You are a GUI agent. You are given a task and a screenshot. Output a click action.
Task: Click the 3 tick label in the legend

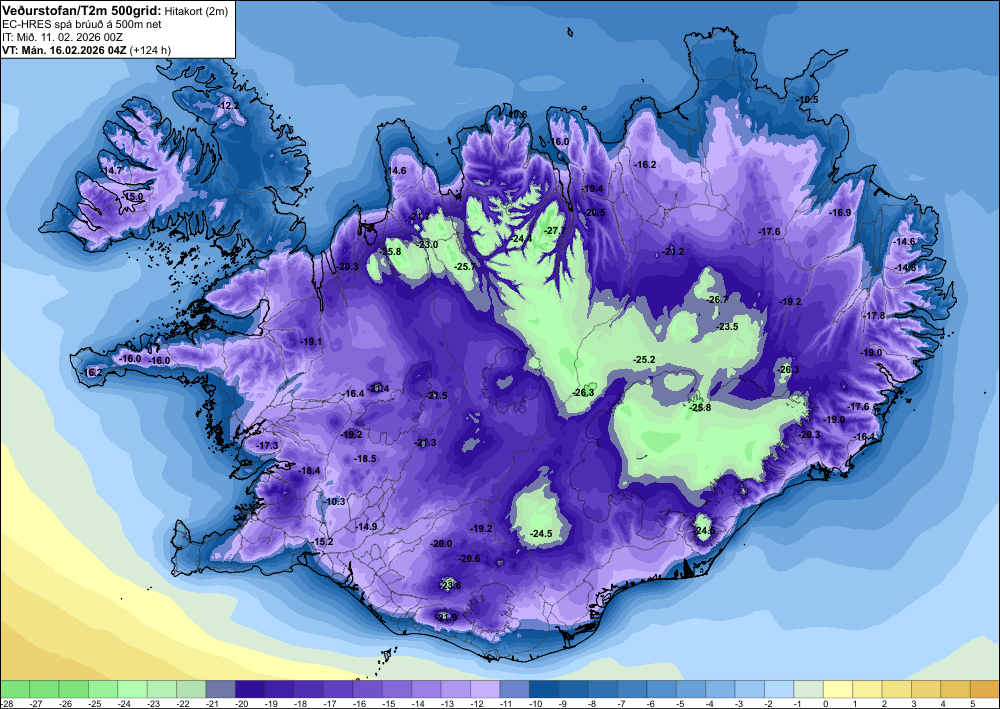click(914, 703)
